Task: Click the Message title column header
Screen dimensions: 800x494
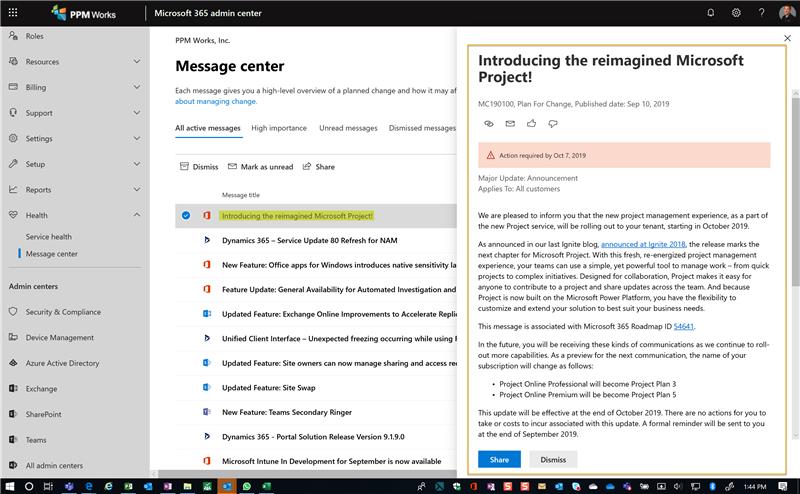Action: 241,195
